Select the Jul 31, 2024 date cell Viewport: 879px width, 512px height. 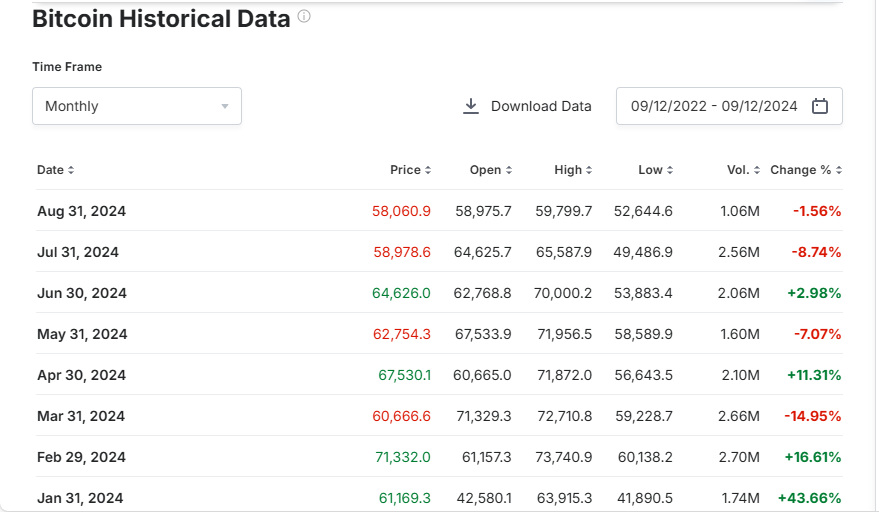78,252
